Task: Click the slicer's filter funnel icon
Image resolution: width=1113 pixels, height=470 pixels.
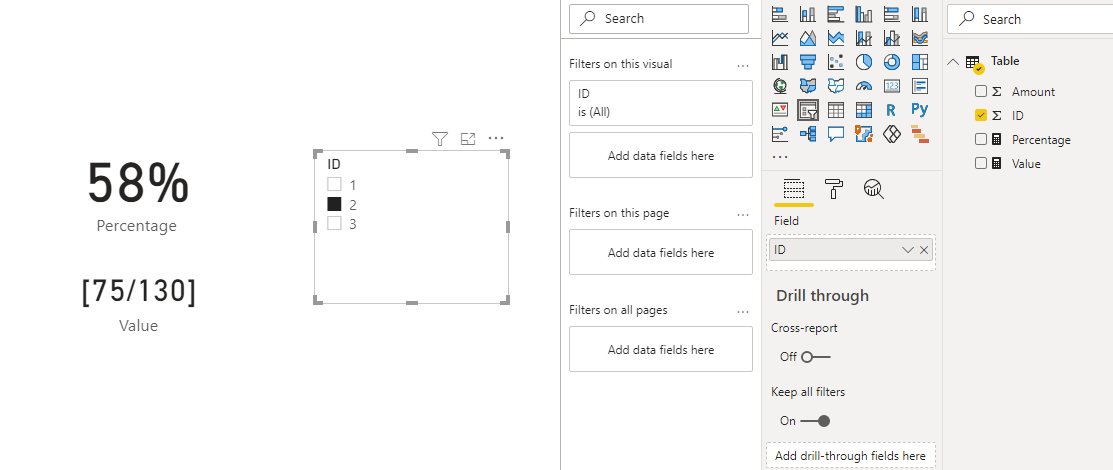Action: tap(440, 139)
